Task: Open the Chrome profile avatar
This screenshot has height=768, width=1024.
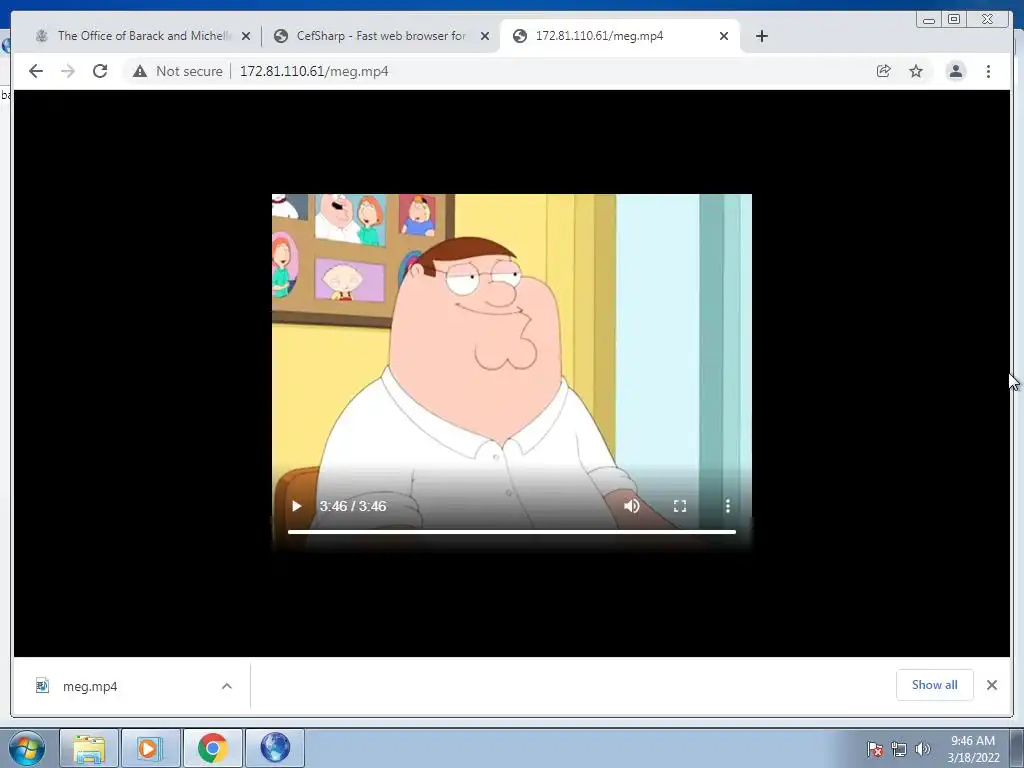Action: pos(955,71)
